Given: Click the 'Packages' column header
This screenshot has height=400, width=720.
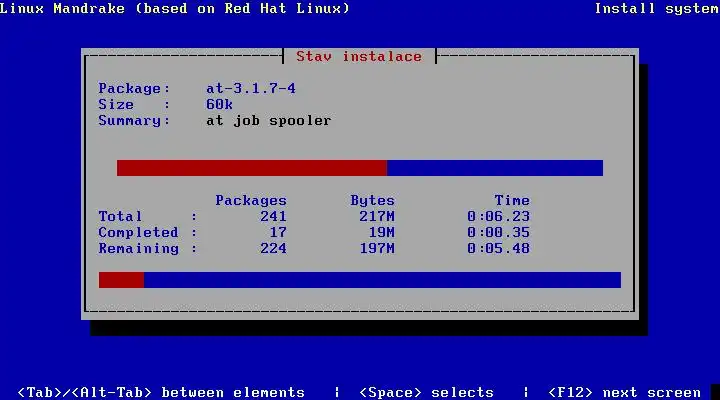Looking at the screenshot, I should [x=251, y=200].
